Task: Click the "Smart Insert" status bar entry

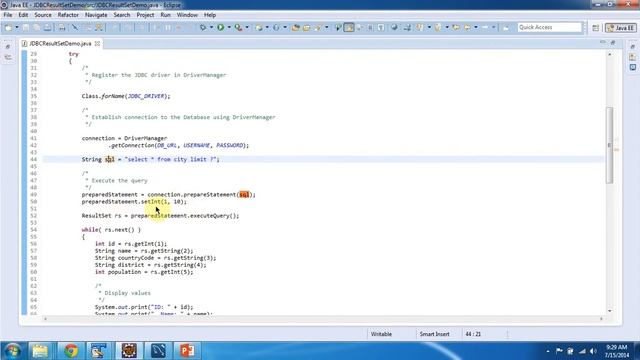Action: (x=434, y=334)
